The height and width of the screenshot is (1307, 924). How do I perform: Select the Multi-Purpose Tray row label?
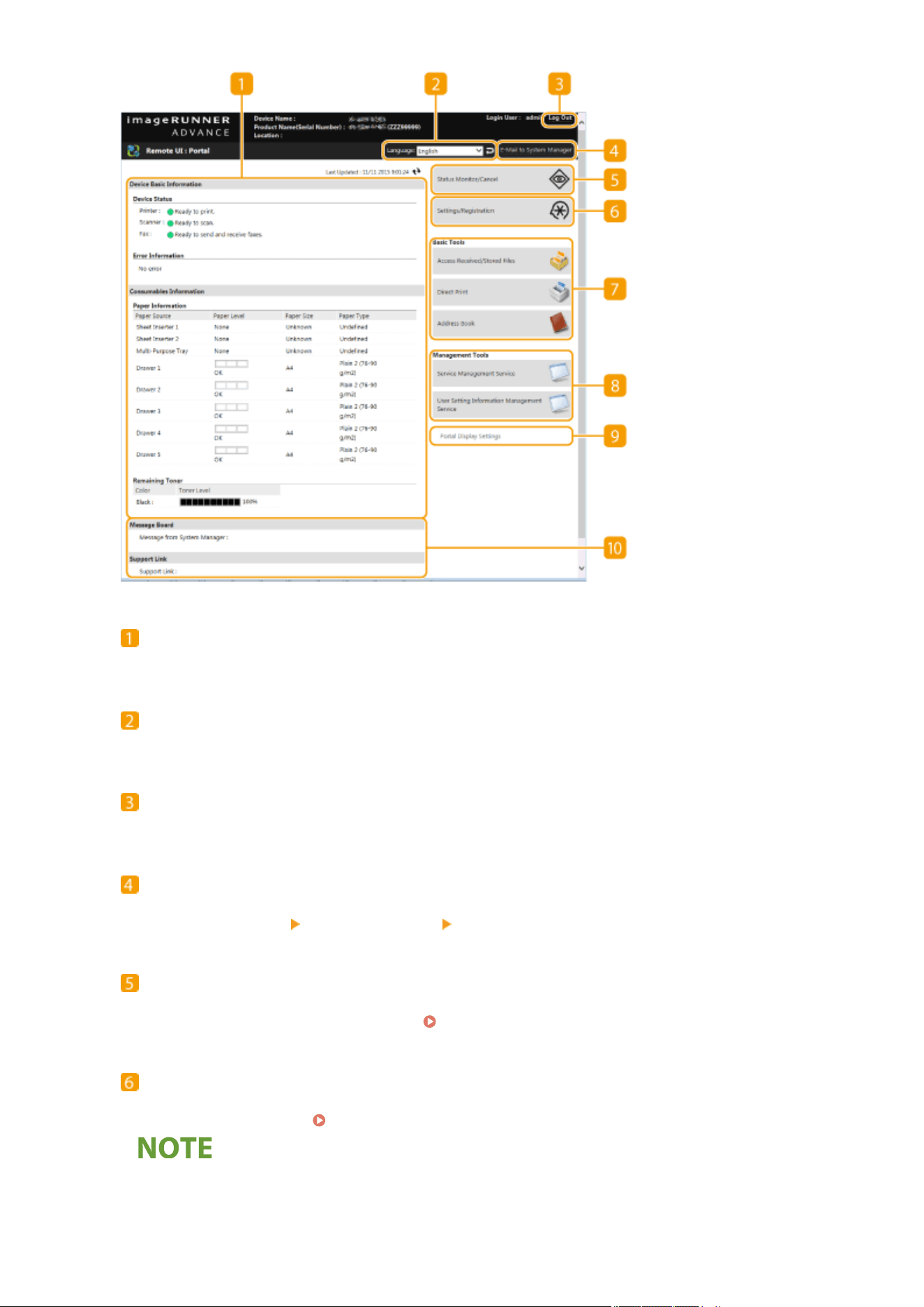pos(162,351)
